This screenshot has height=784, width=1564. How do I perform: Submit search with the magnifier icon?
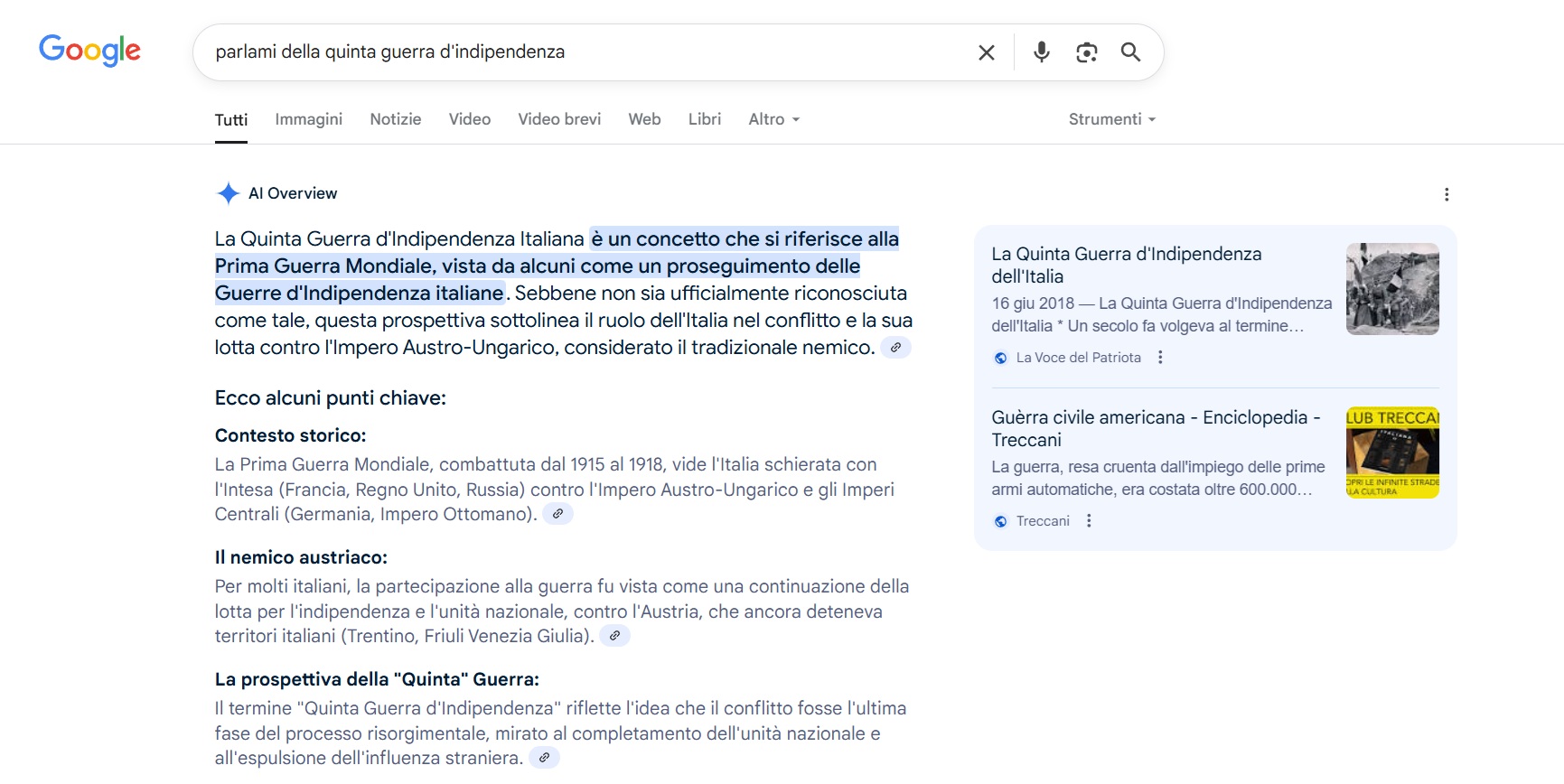tap(1130, 52)
